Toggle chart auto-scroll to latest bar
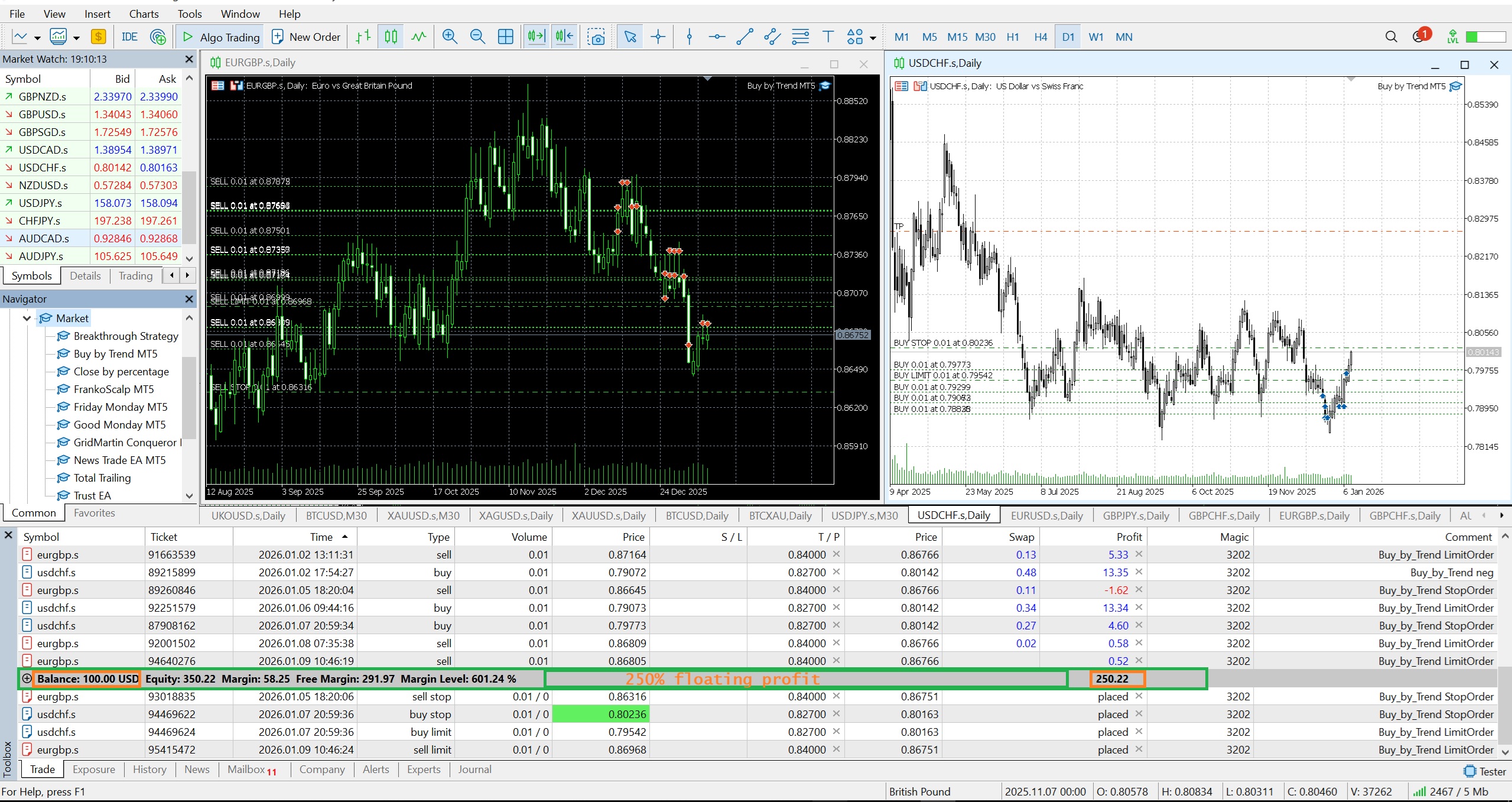1512x802 pixels. point(536,37)
